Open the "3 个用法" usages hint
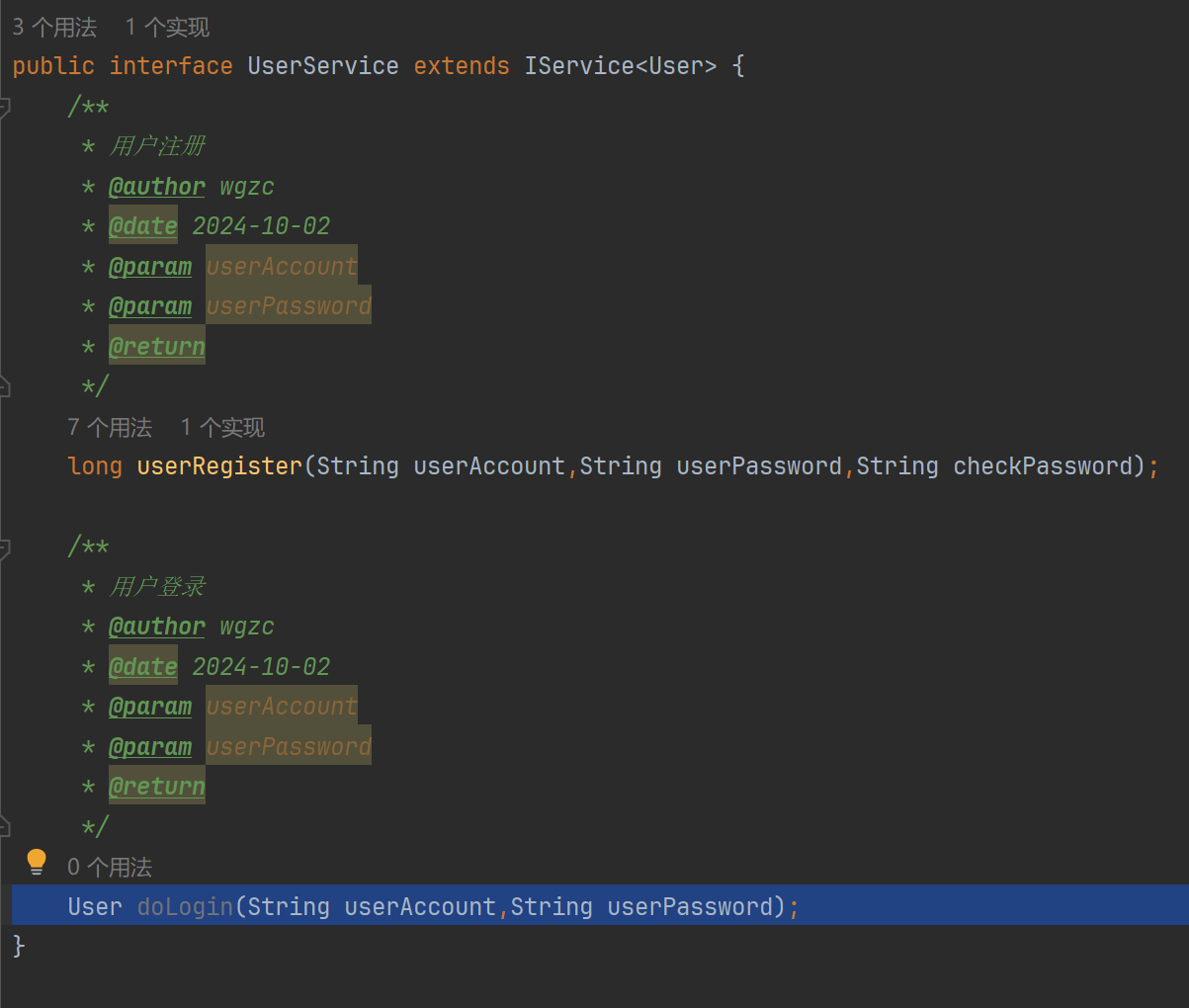Image resolution: width=1189 pixels, height=1008 pixels. 54,27
